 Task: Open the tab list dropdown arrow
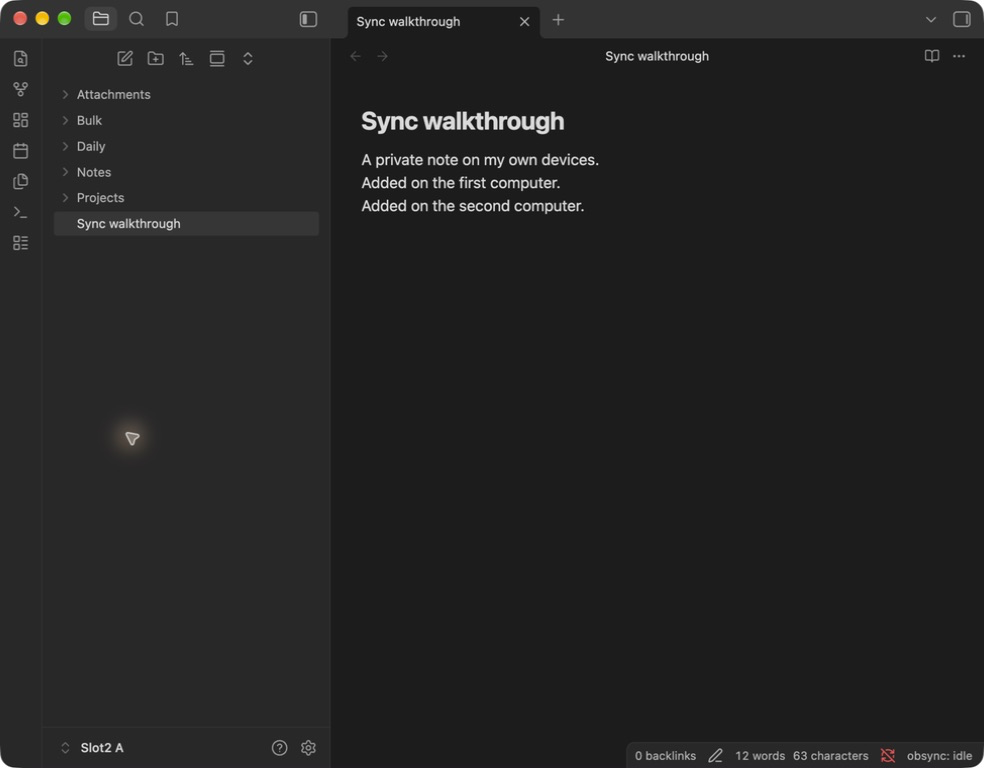931,20
